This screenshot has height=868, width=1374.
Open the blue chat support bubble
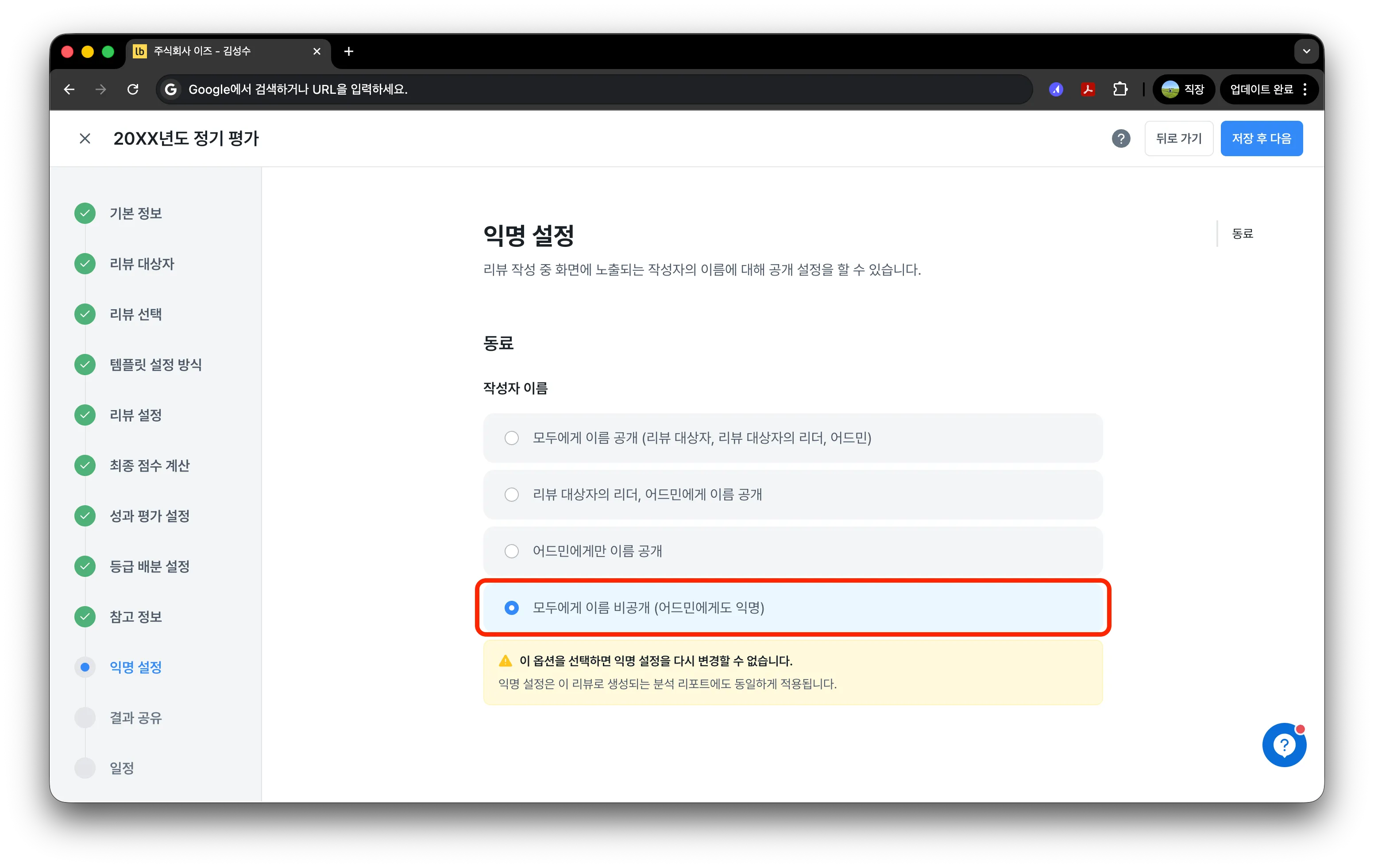coord(1284,745)
